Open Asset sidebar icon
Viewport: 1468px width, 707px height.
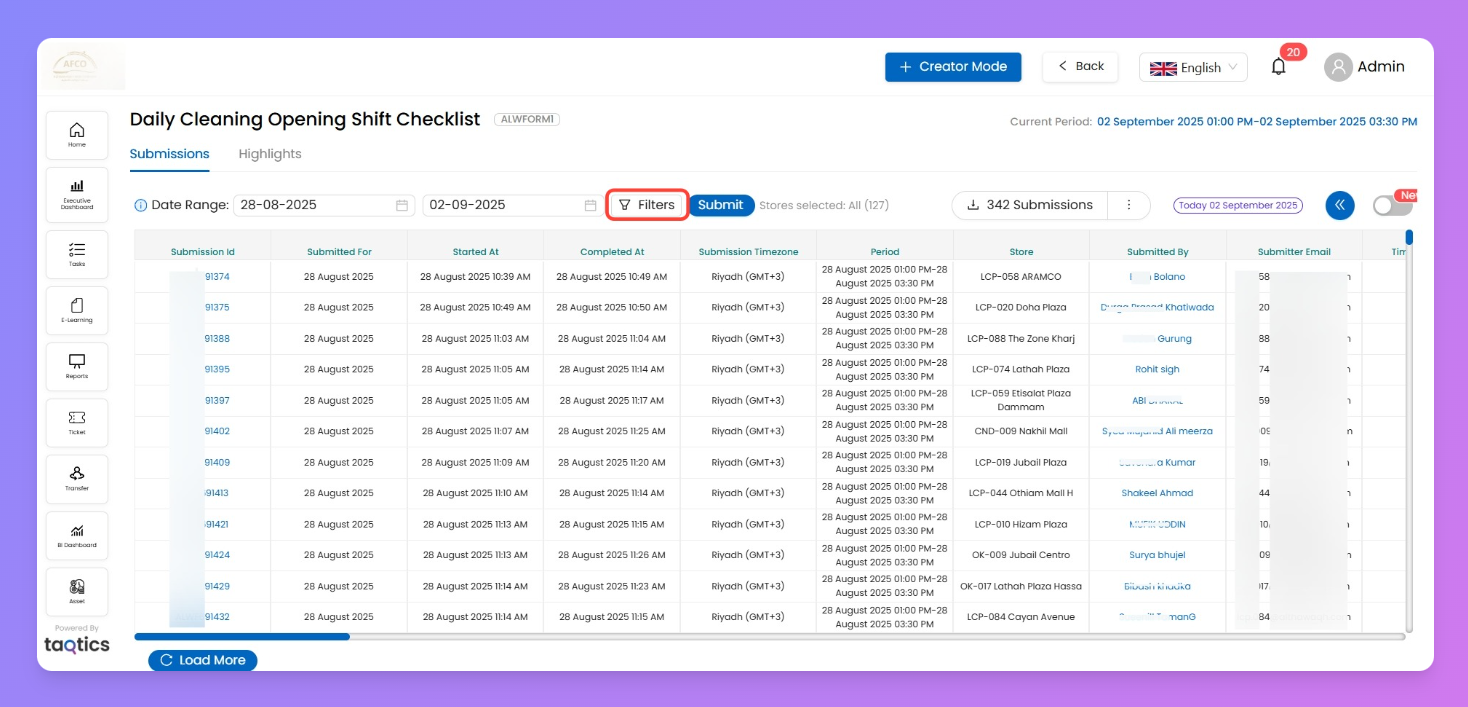(x=77, y=592)
